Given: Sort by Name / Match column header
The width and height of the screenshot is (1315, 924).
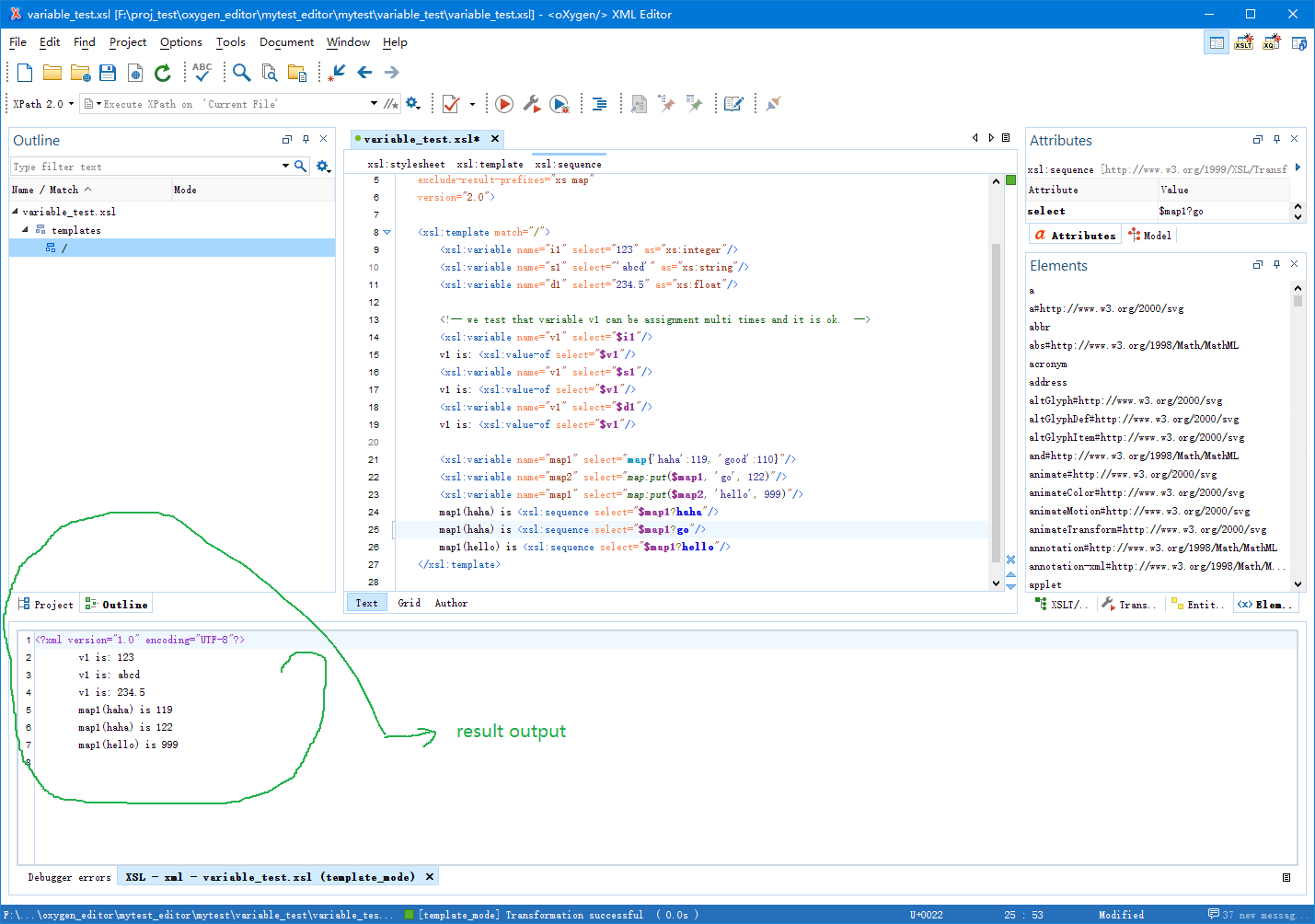Looking at the screenshot, I should coord(89,190).
